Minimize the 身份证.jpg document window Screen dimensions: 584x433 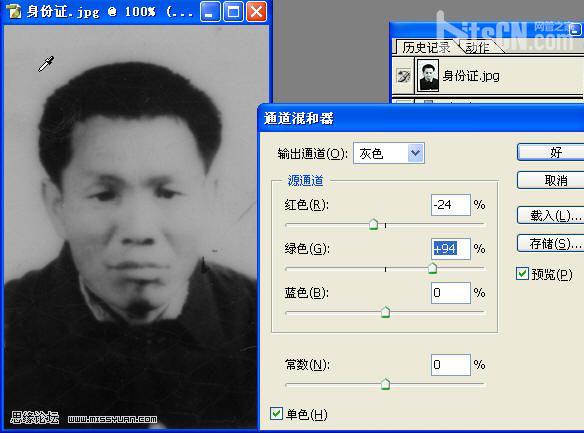(x=210, y=12)
